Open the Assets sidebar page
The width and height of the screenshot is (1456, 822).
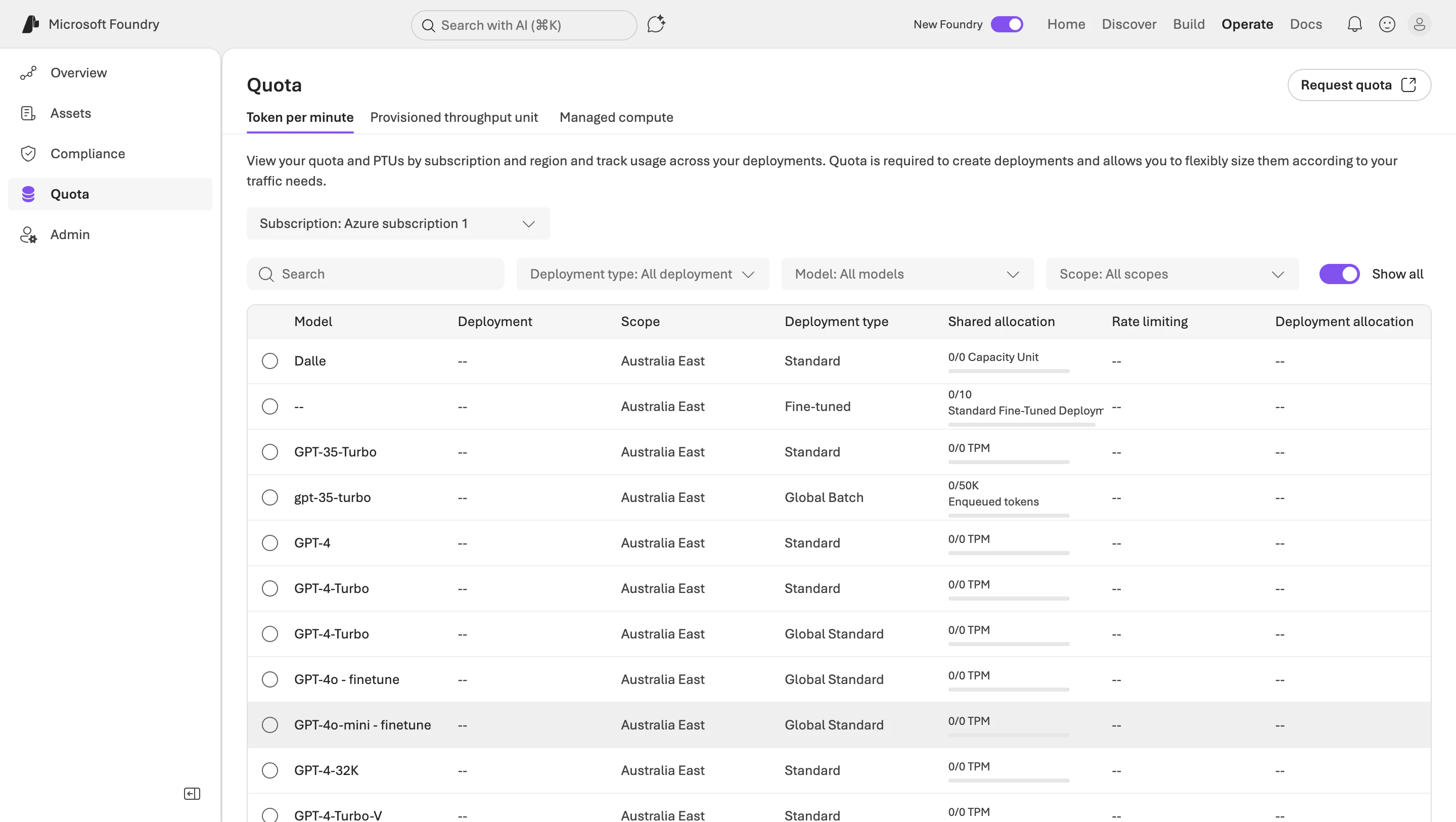pos(110,113)
